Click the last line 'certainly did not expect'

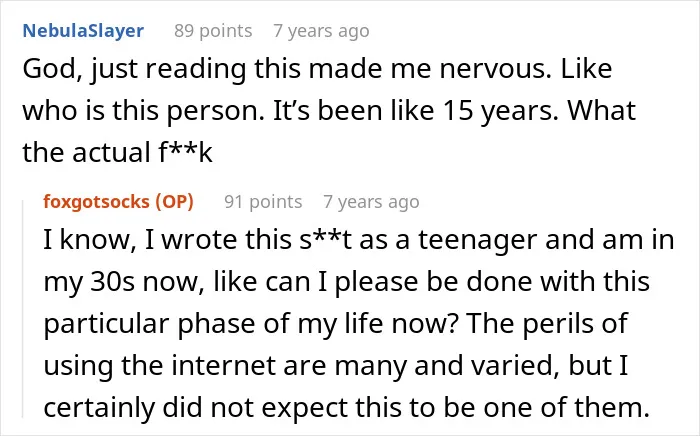pyautogui.click(x=346, y=407)
